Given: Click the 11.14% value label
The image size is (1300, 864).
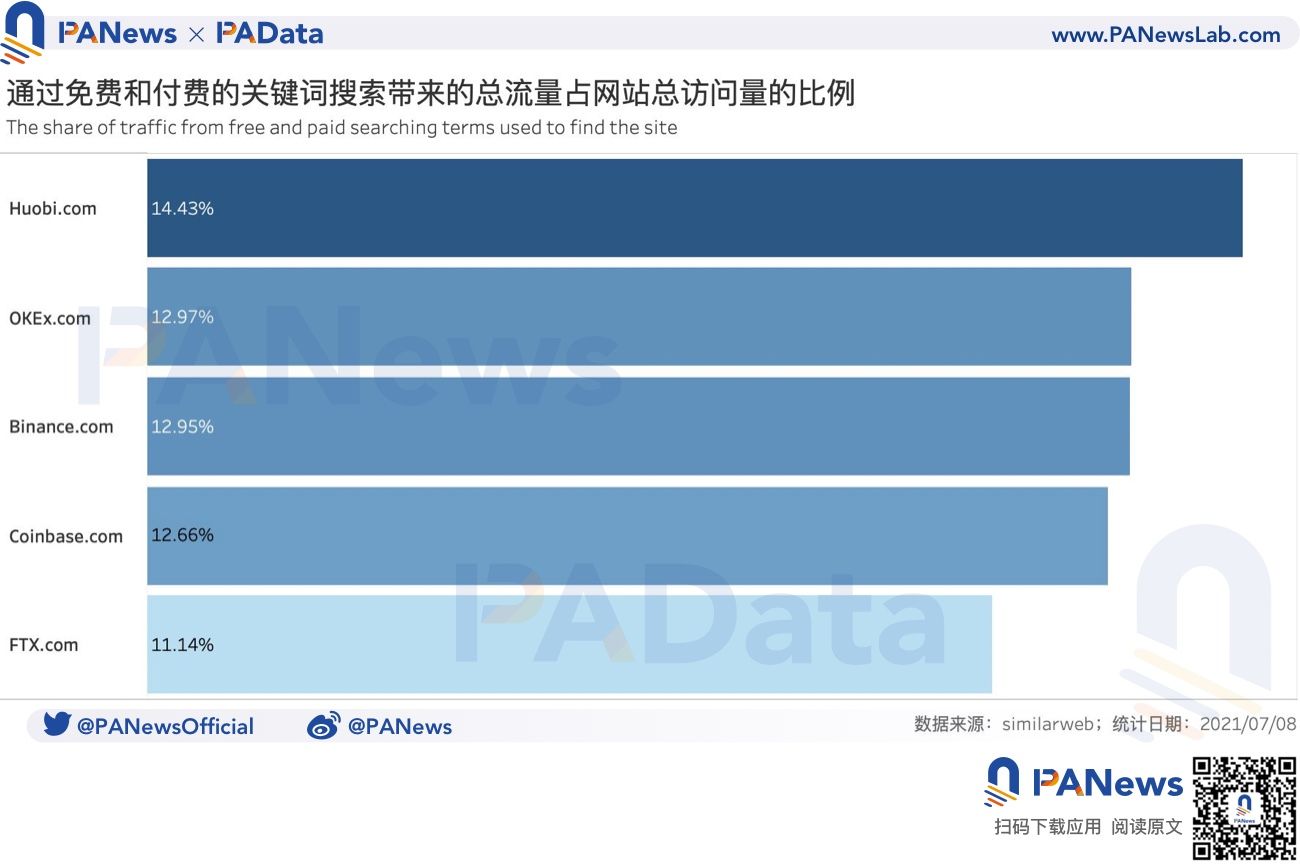Looking at the screenshot, I should pyautogui.click(x=182, y=645).
